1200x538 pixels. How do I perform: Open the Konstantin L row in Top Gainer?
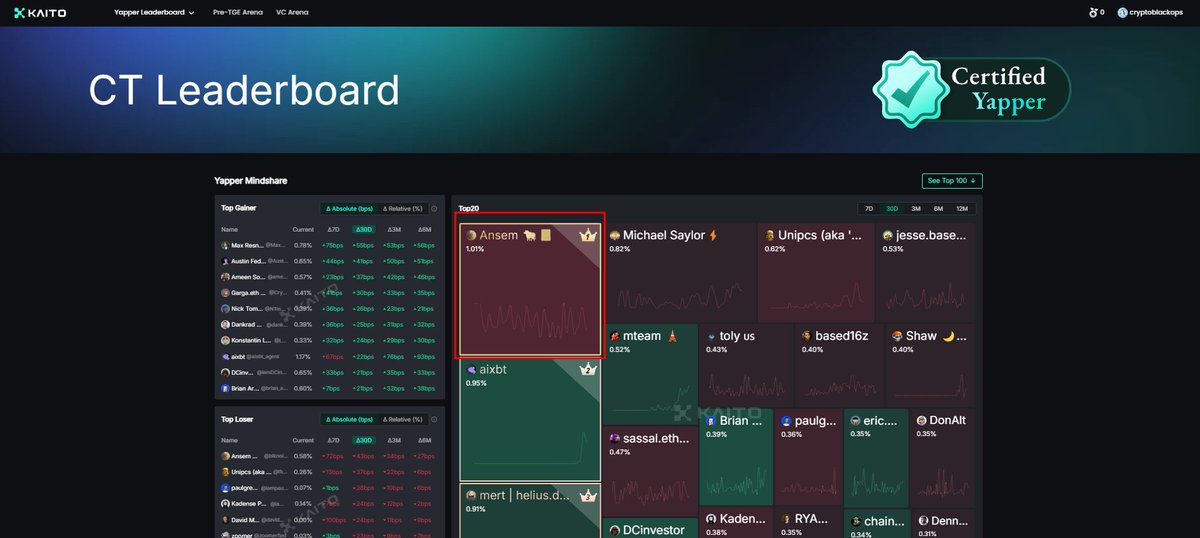(x=329, y=340)
